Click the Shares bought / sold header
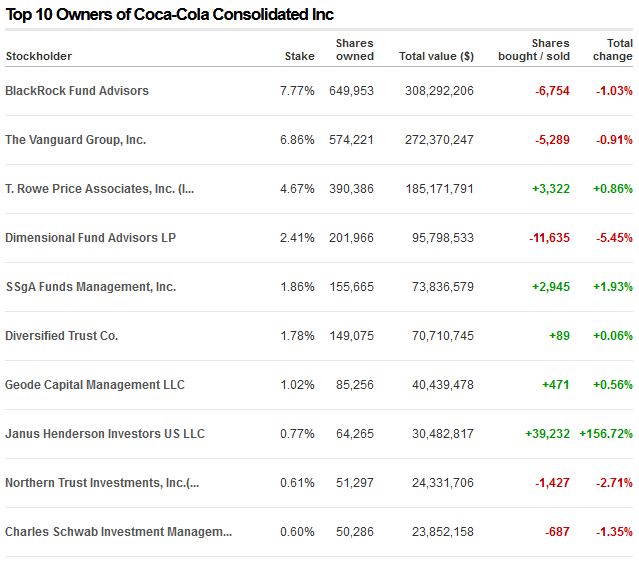 point(534,50)
